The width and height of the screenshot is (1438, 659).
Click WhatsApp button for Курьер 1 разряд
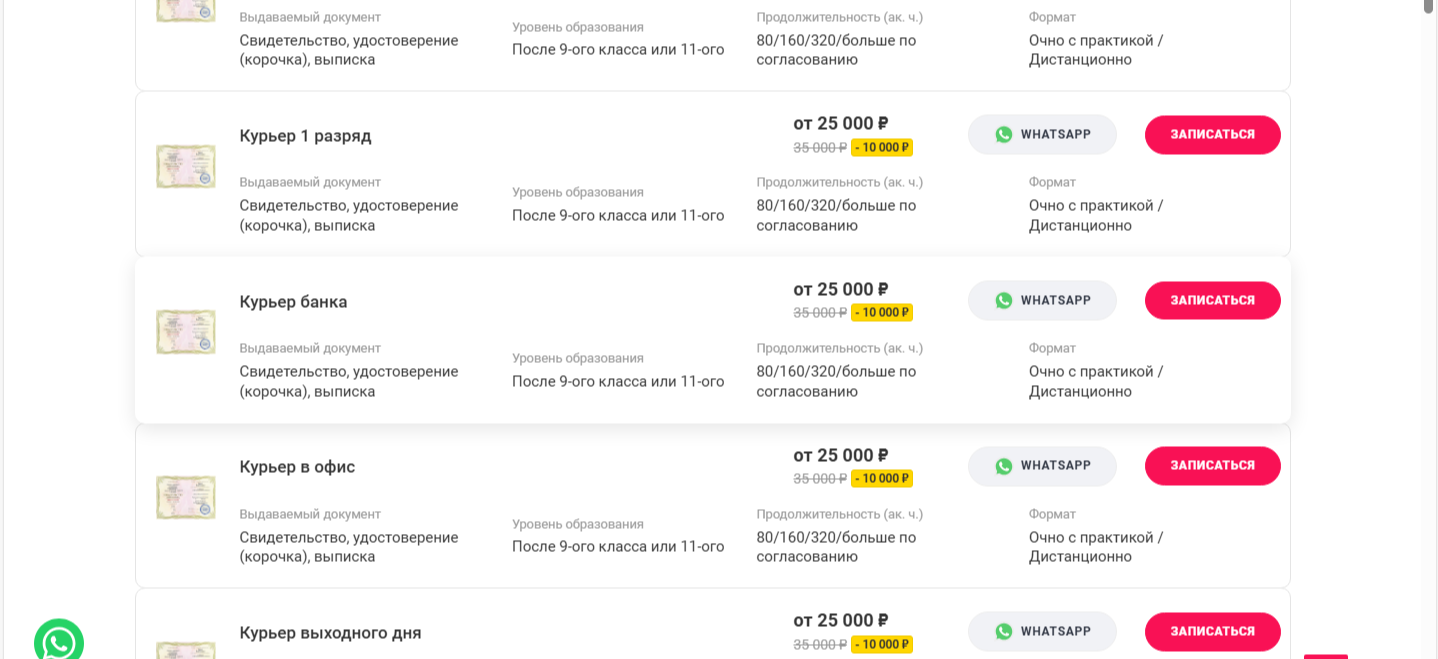click(x=1042, y=135)
